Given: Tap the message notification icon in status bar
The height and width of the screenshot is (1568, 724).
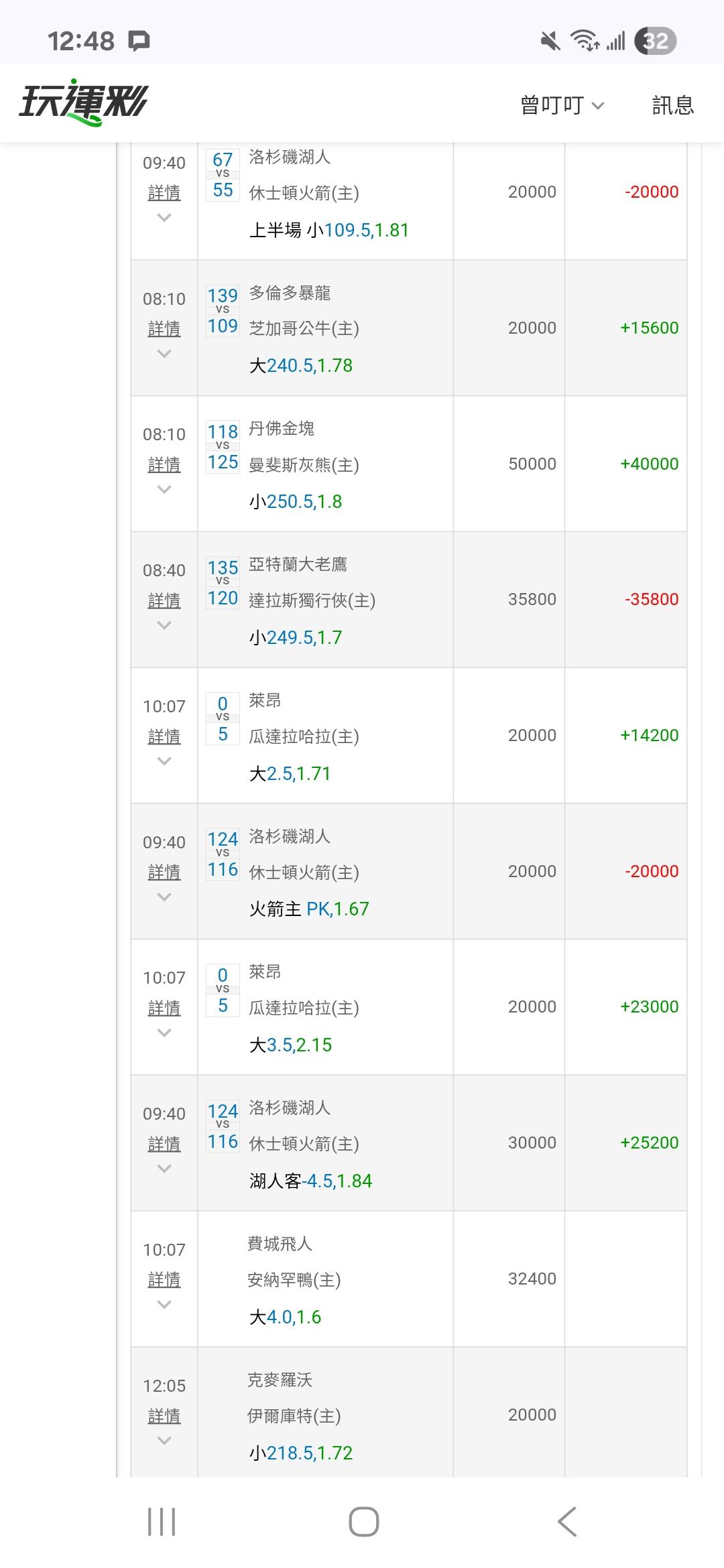Looking at the screenshot, I should (139, 42).
